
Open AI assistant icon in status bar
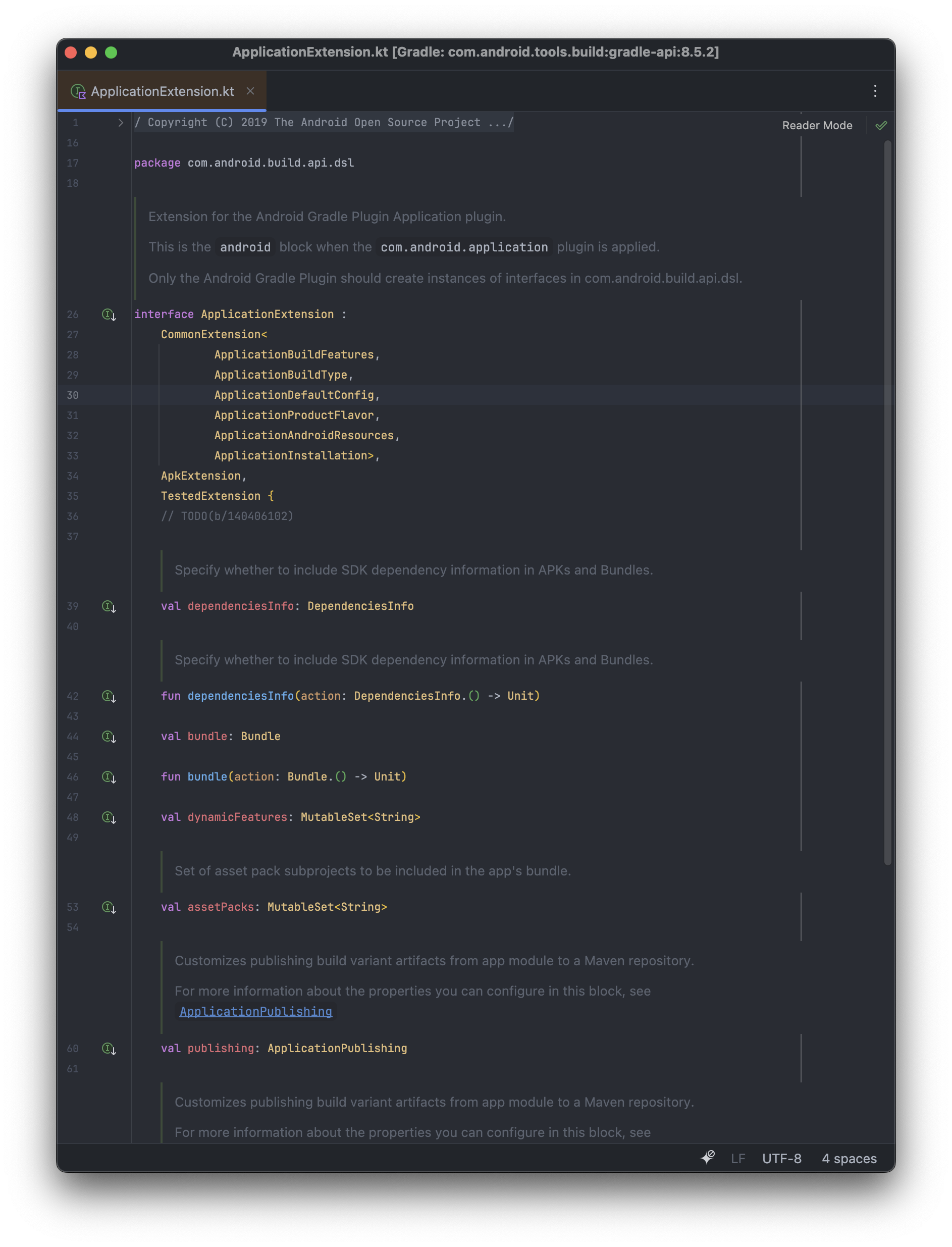(x=708, y=1158)
